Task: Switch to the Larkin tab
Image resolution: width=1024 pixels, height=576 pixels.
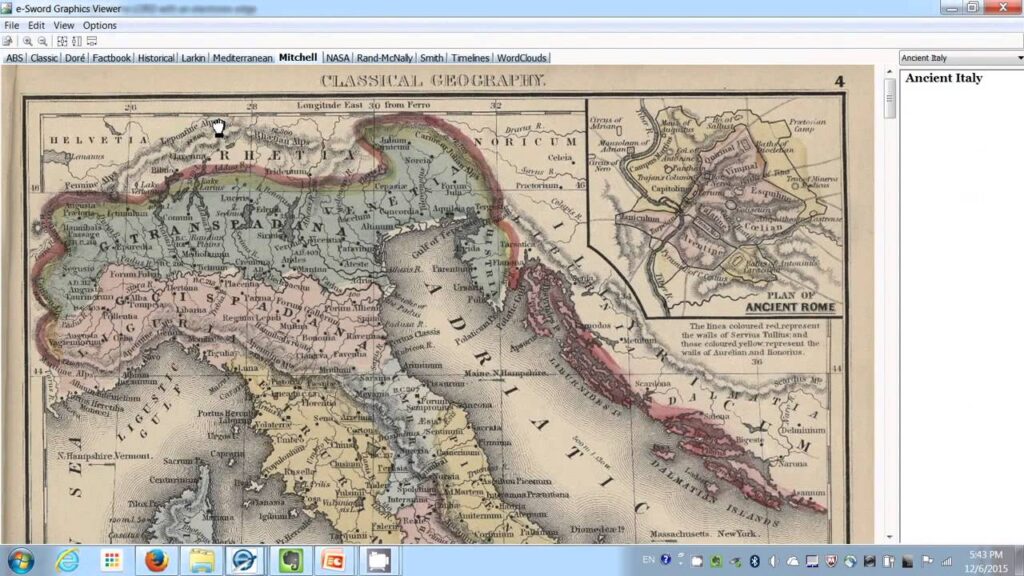Action: pyautogui.click(x=193, y=58)
